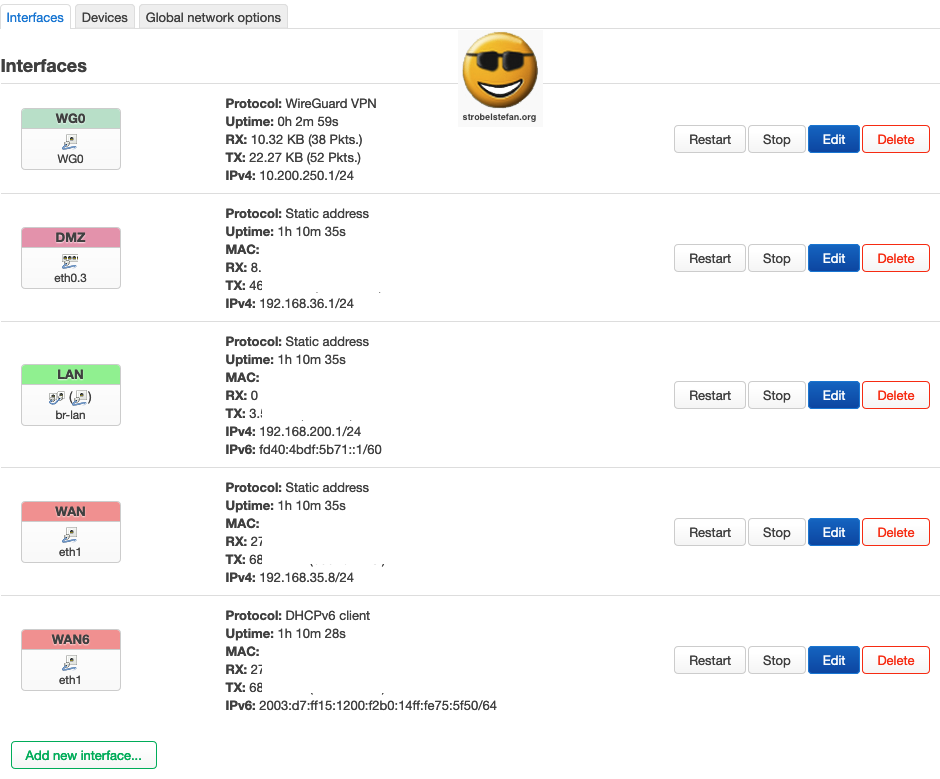
Task: Open the Global network options tab
Action: pyautogui.click(x=213, y=17)
